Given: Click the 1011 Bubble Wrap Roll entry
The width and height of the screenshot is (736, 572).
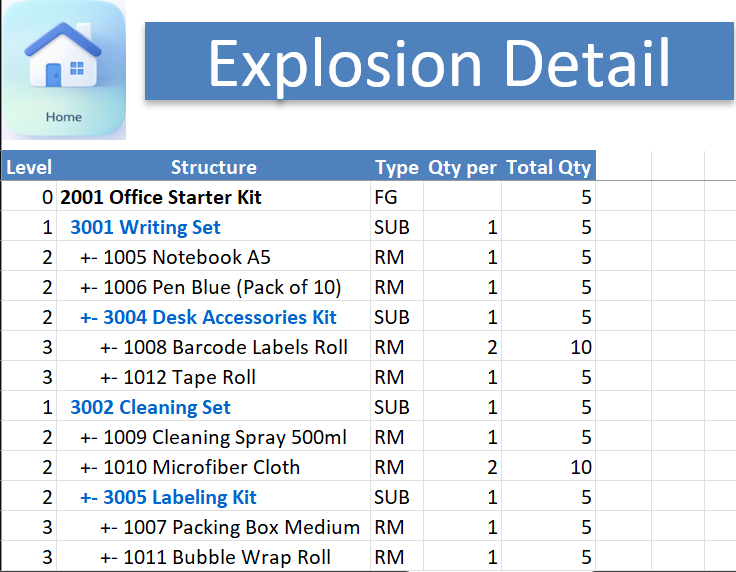Looking at the screenshot, I should coord(215,557).
